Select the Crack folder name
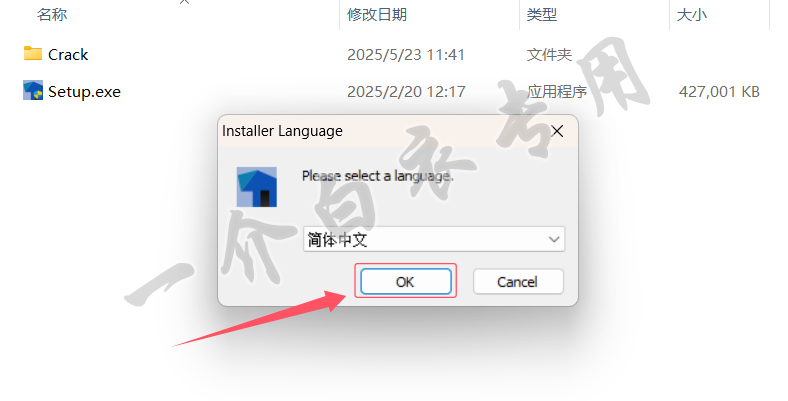This screenshot has height=401, width=788. point(68,54)
